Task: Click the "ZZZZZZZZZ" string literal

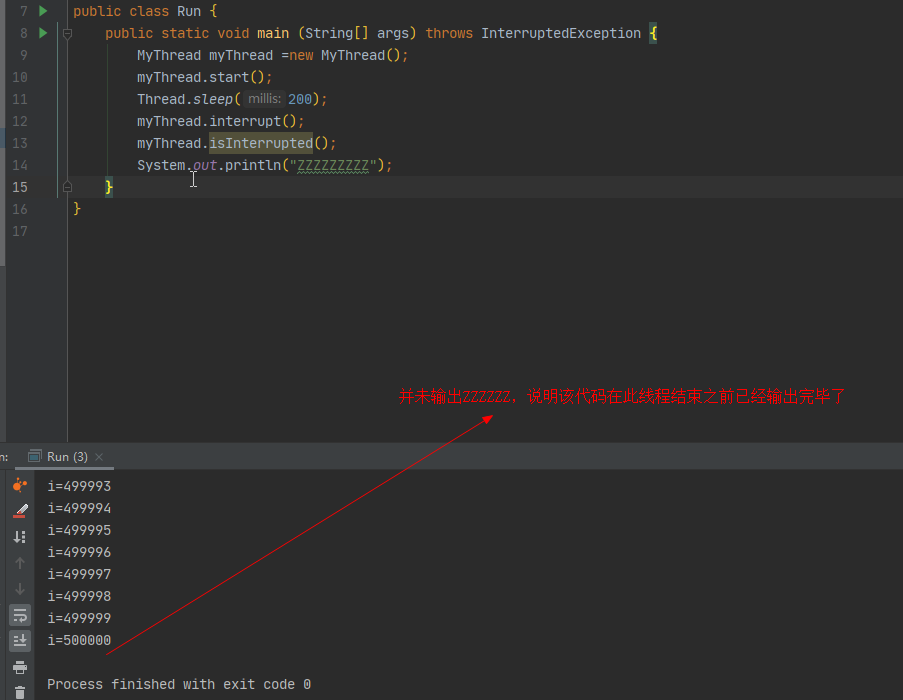Action: 333,165
